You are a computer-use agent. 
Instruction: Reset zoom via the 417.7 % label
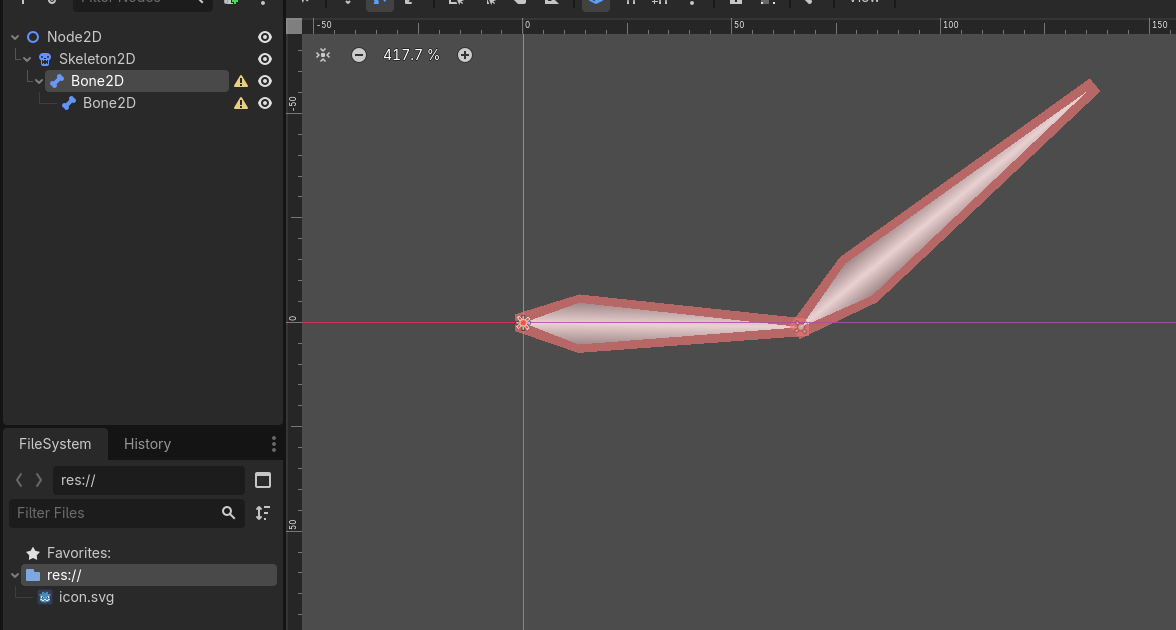pos(411,55)
